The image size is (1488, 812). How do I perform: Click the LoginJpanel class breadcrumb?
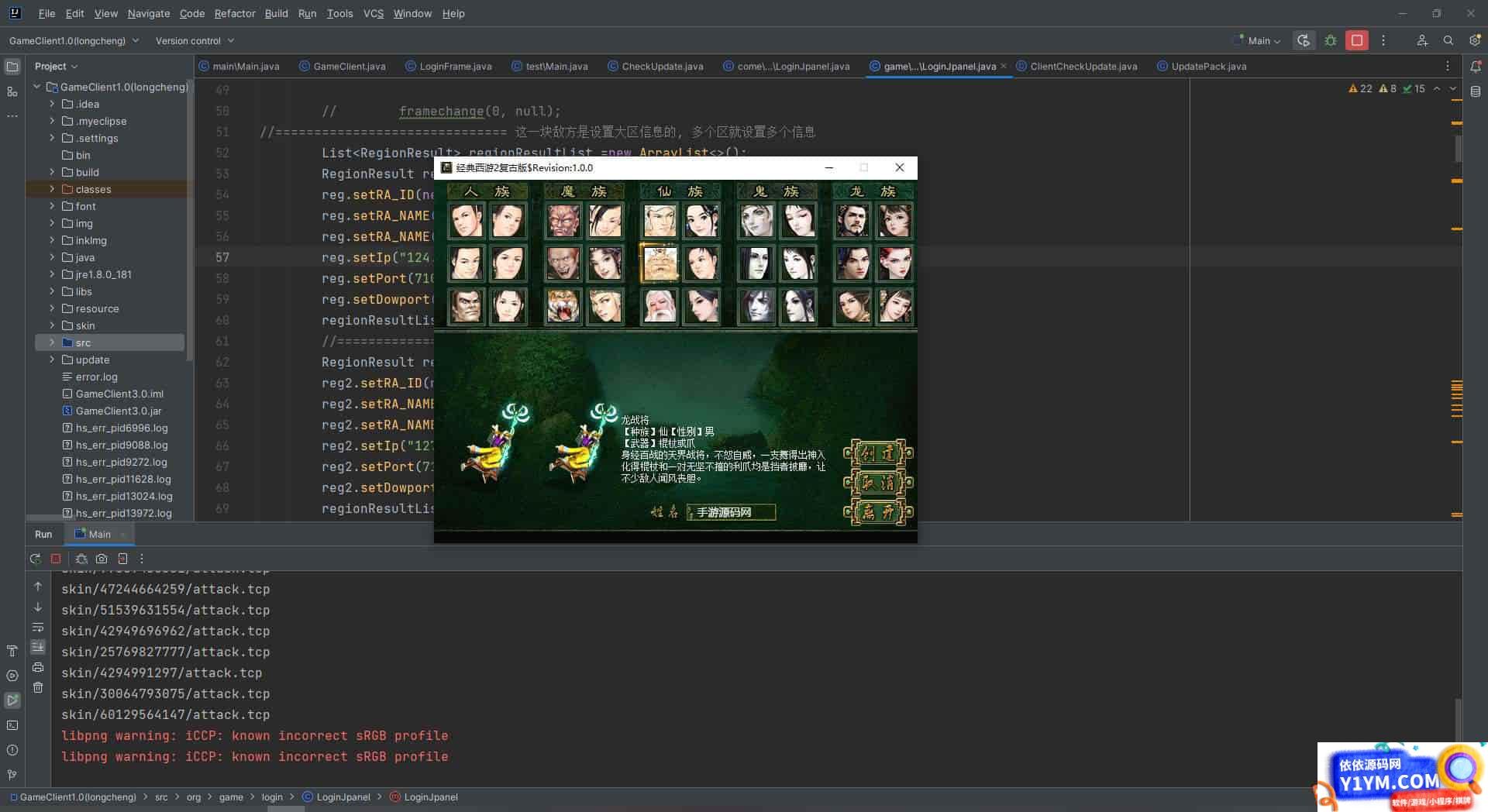336,797
